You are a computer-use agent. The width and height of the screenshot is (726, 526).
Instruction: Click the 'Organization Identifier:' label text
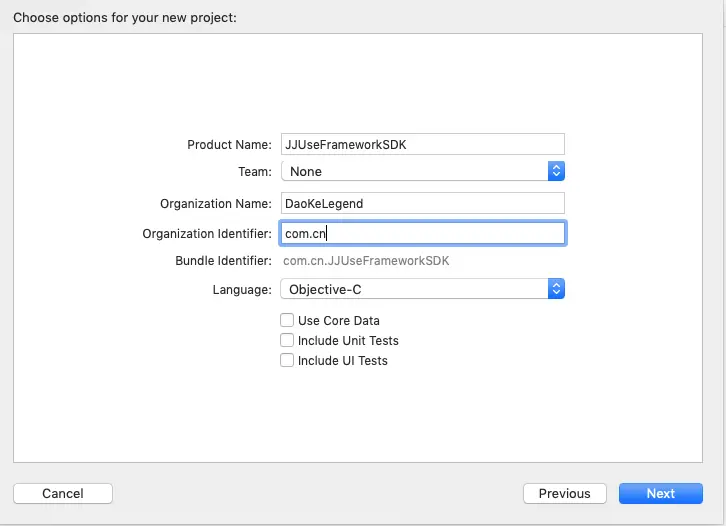(x=207, y=234)
